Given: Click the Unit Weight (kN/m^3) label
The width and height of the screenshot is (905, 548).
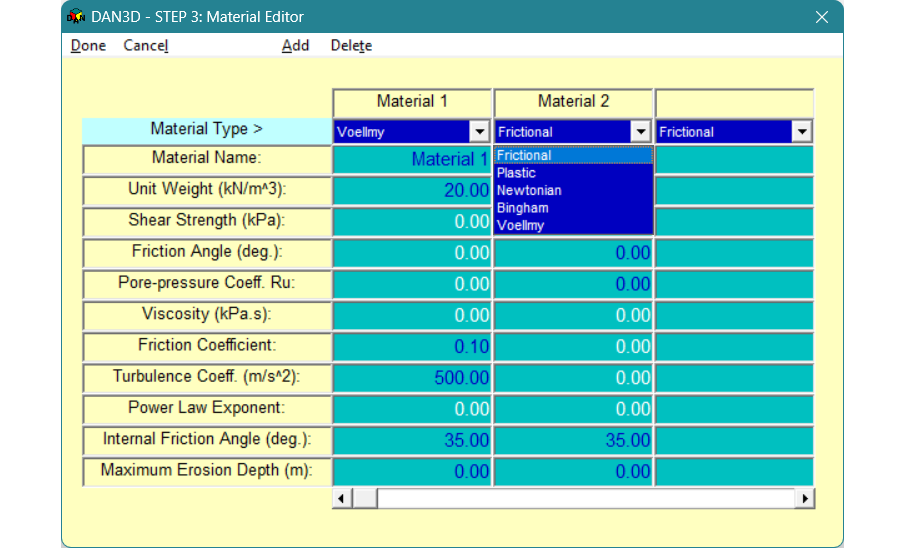Looking at the screenshot, I should point(207,190).
